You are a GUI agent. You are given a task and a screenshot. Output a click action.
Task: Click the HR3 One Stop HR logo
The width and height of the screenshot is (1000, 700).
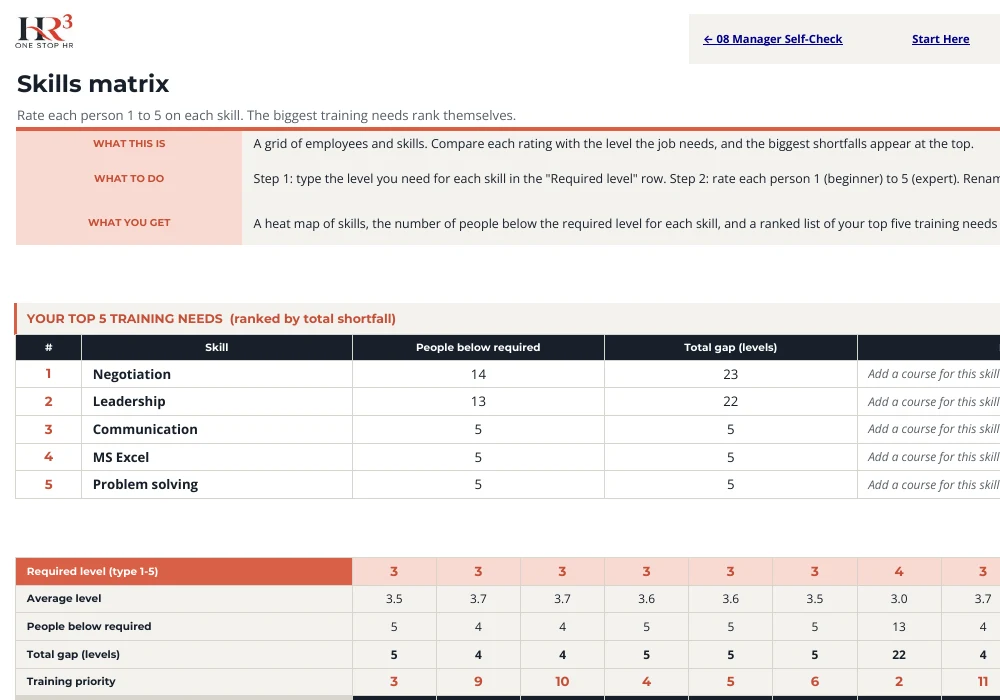44,32
